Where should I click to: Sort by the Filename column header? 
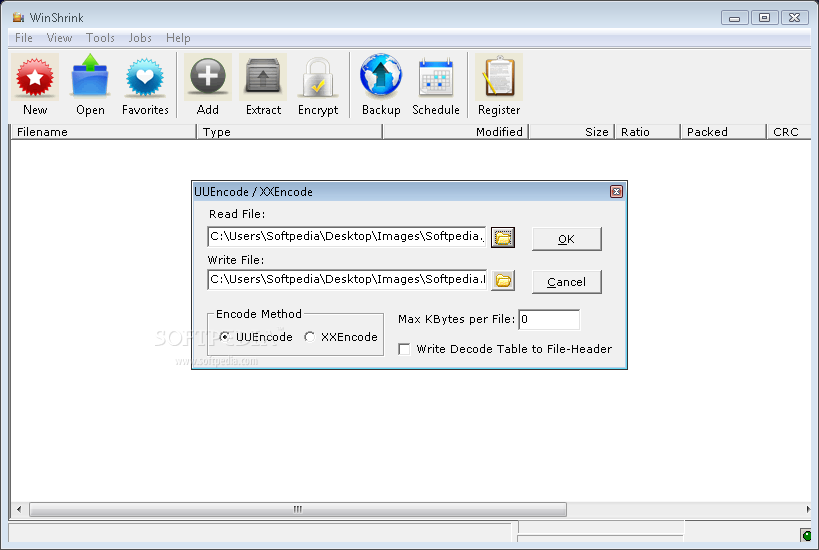tap(103, 132)
